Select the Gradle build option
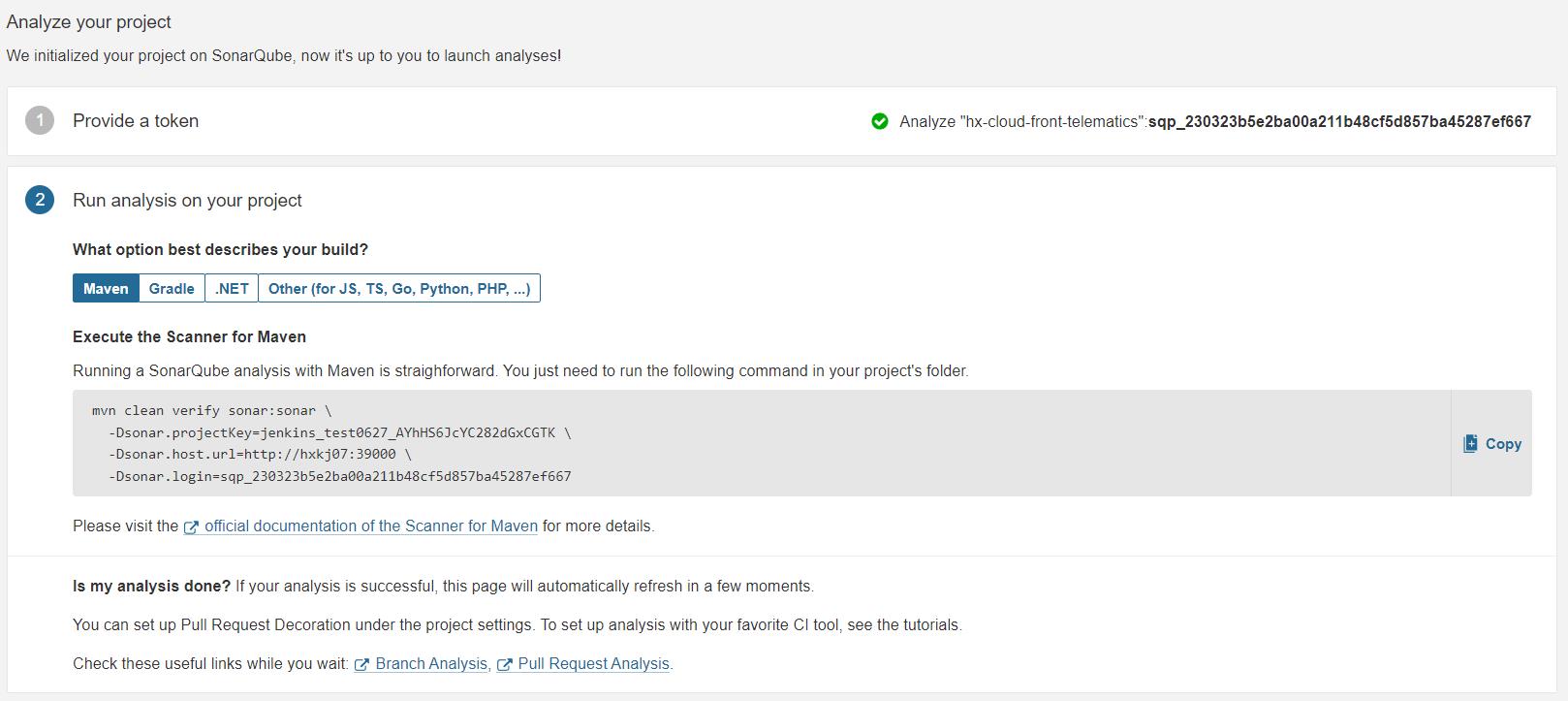This screenshot has width=1568, height=701. (x=172, y=289)
